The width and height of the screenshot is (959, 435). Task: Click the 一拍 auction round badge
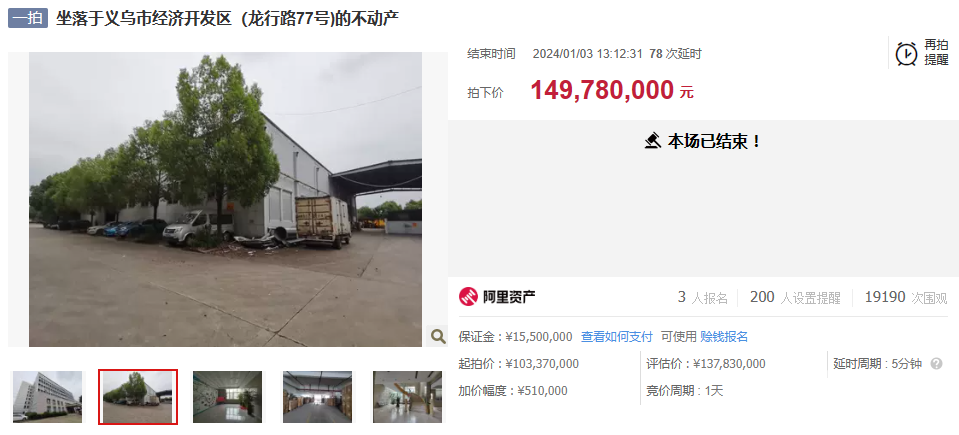[x=28, y=18]
